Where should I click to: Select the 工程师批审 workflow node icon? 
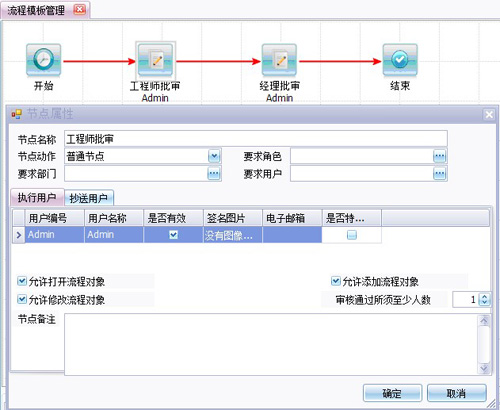coord(155,60)
